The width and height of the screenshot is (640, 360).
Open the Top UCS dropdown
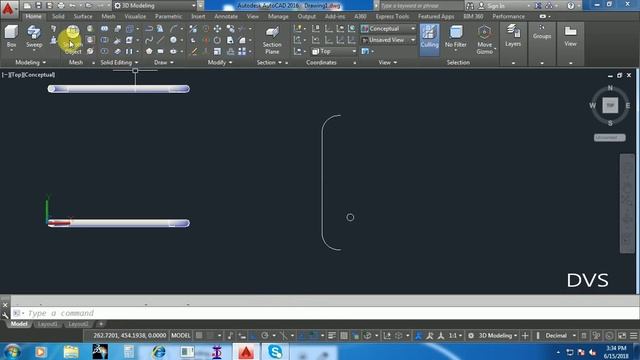[334, 51]
